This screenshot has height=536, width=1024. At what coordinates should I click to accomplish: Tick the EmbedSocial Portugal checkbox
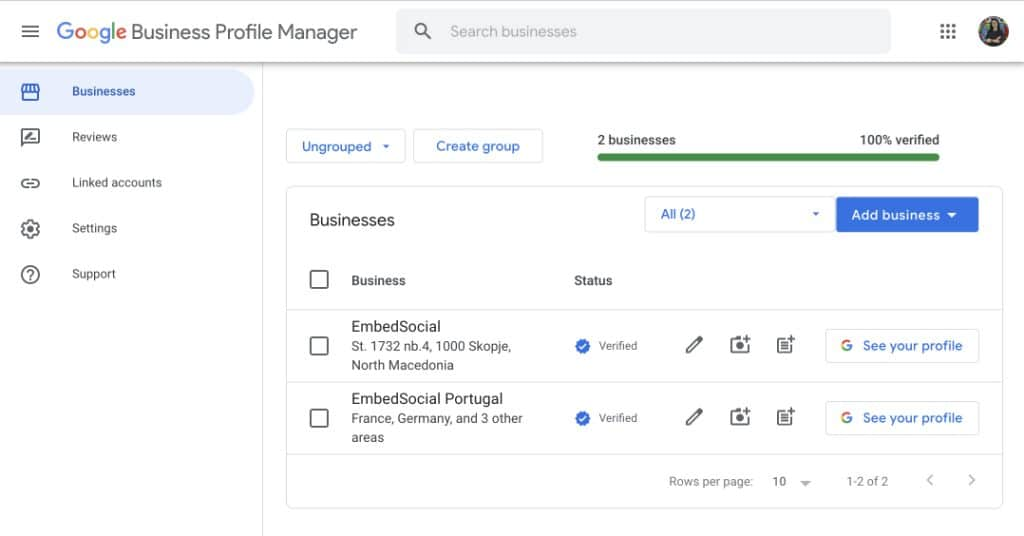pos(319,418)
